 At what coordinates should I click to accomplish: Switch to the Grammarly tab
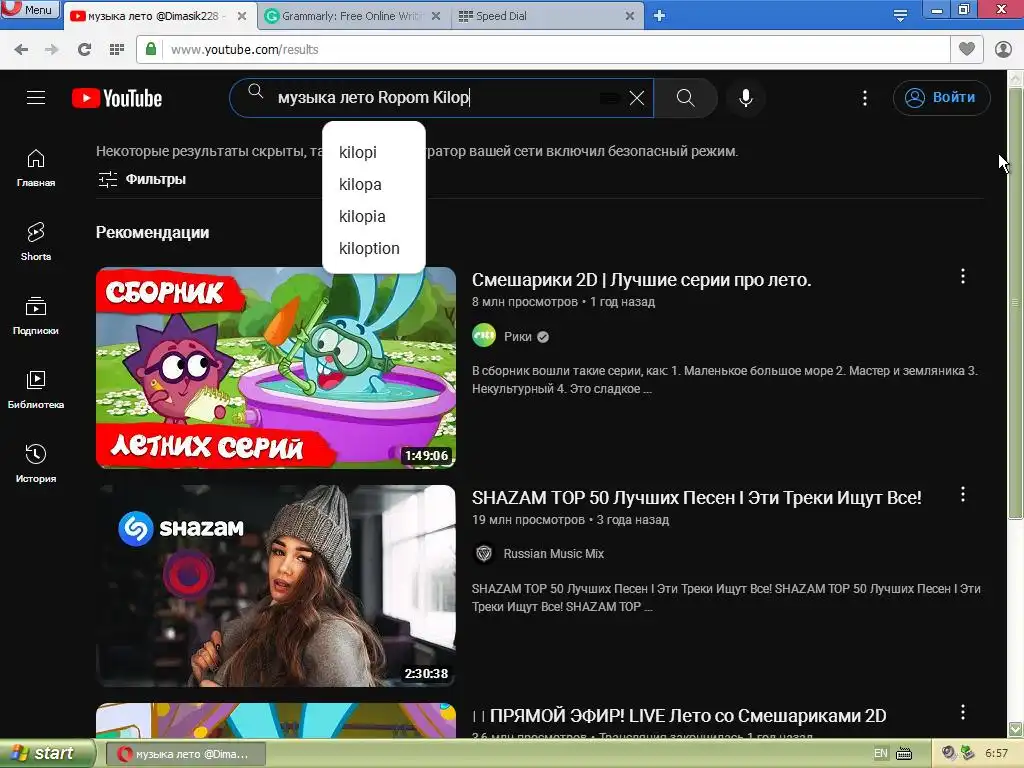coord(353,16)
